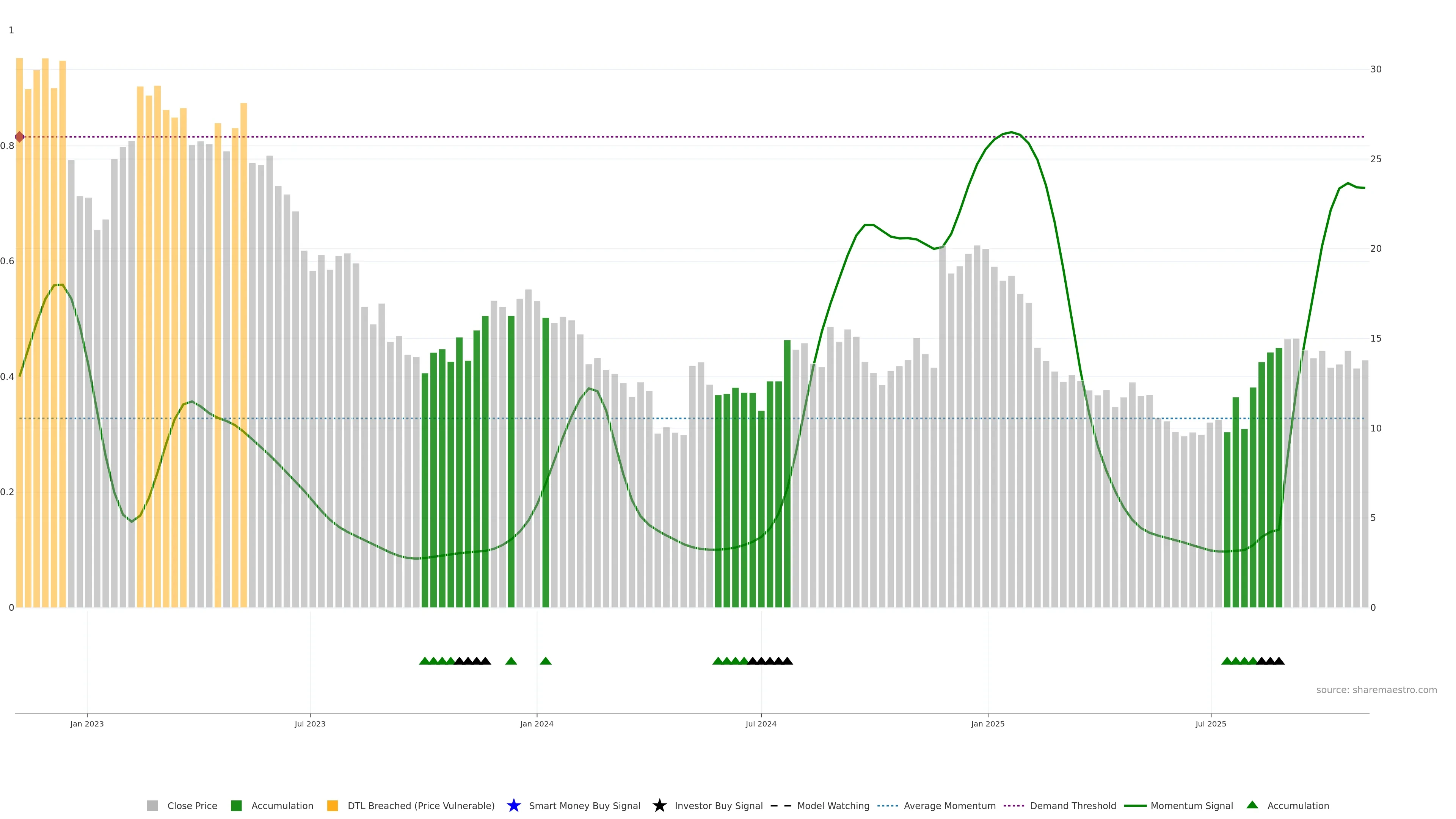Click the source: sharemaestro.com text
The width and height of the screenshot is (1456, 819).
point(1376,690)
